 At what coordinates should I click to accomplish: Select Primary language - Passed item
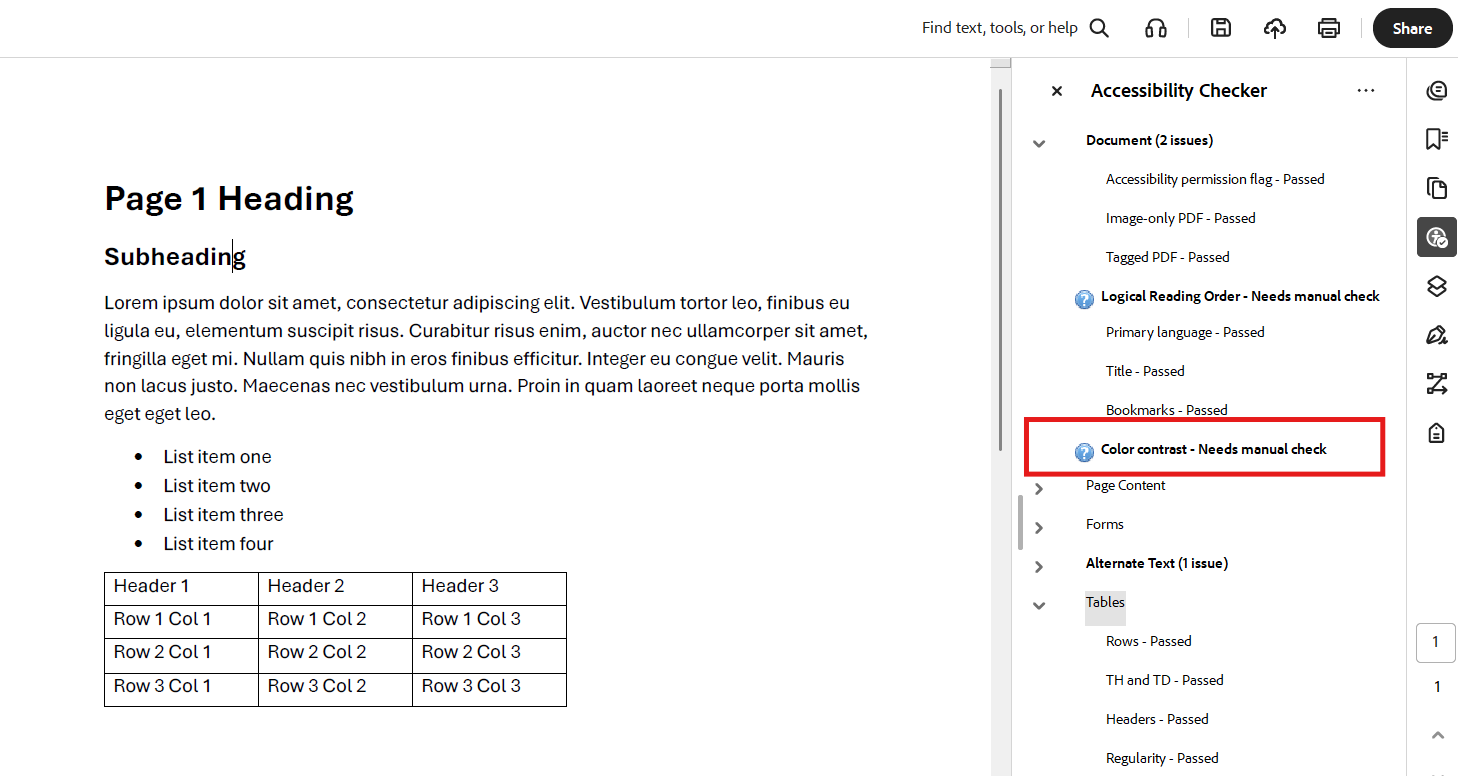[1185, 332]
